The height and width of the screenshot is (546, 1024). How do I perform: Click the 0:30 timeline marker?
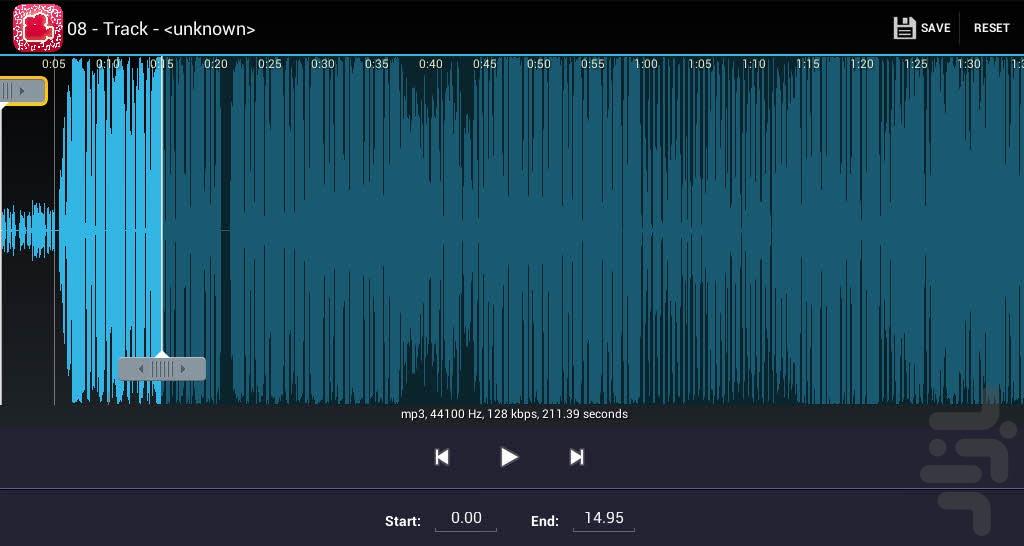tap(323, 64)
